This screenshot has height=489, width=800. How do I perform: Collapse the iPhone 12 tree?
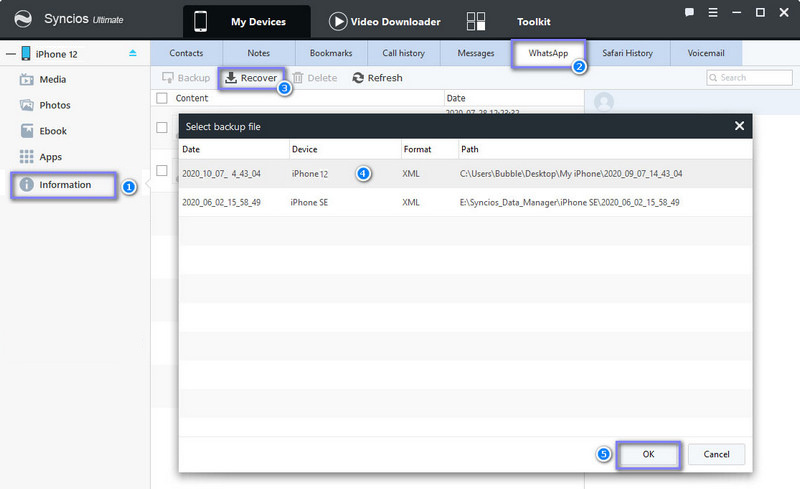11,54
